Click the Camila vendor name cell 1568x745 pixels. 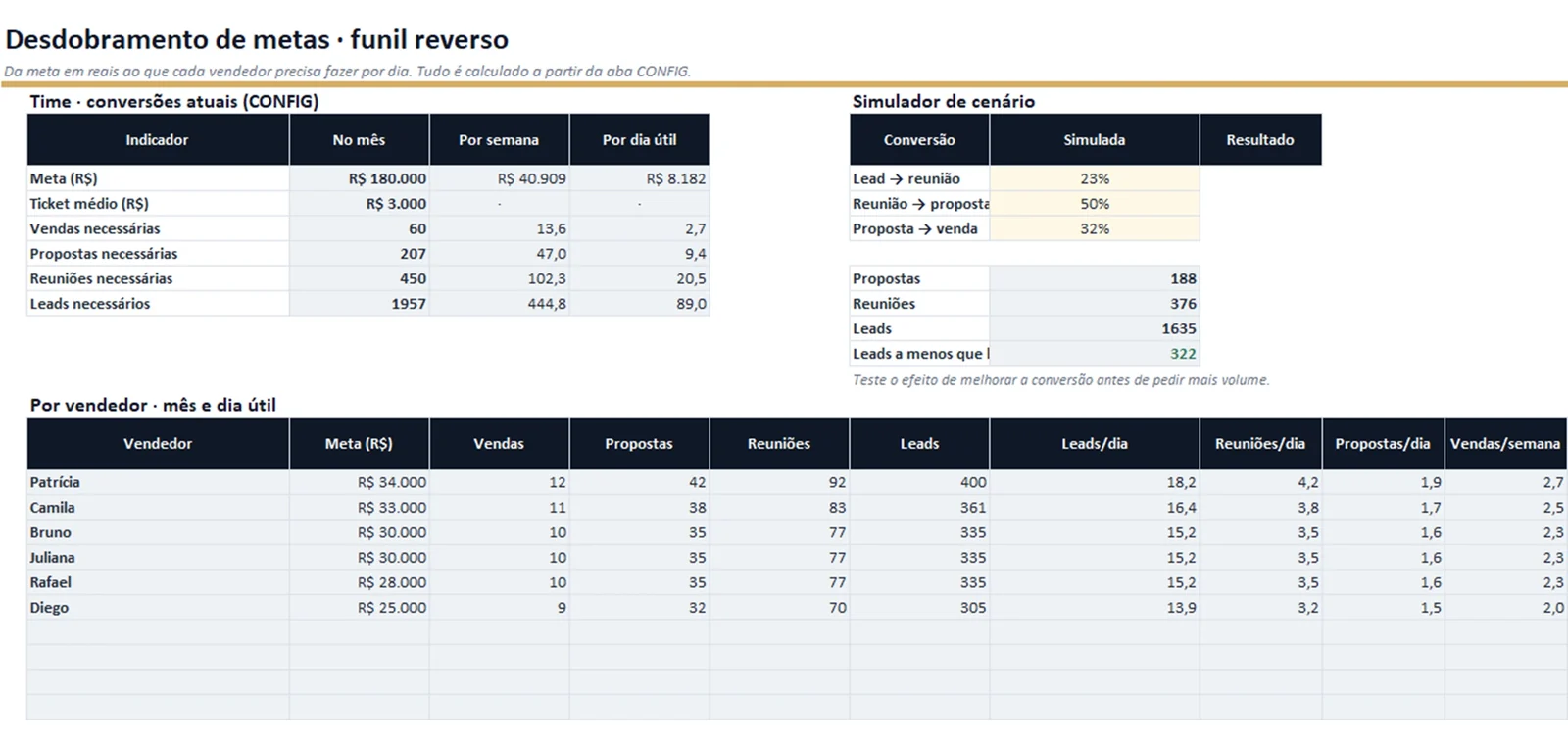tap(158, 508)
